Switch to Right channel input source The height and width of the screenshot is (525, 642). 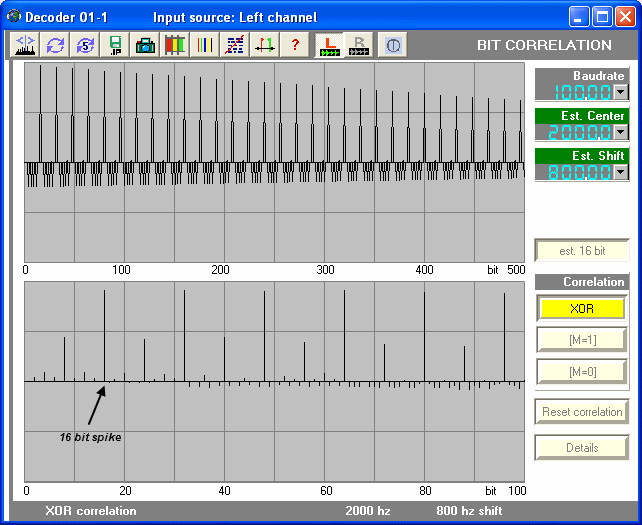359,45
